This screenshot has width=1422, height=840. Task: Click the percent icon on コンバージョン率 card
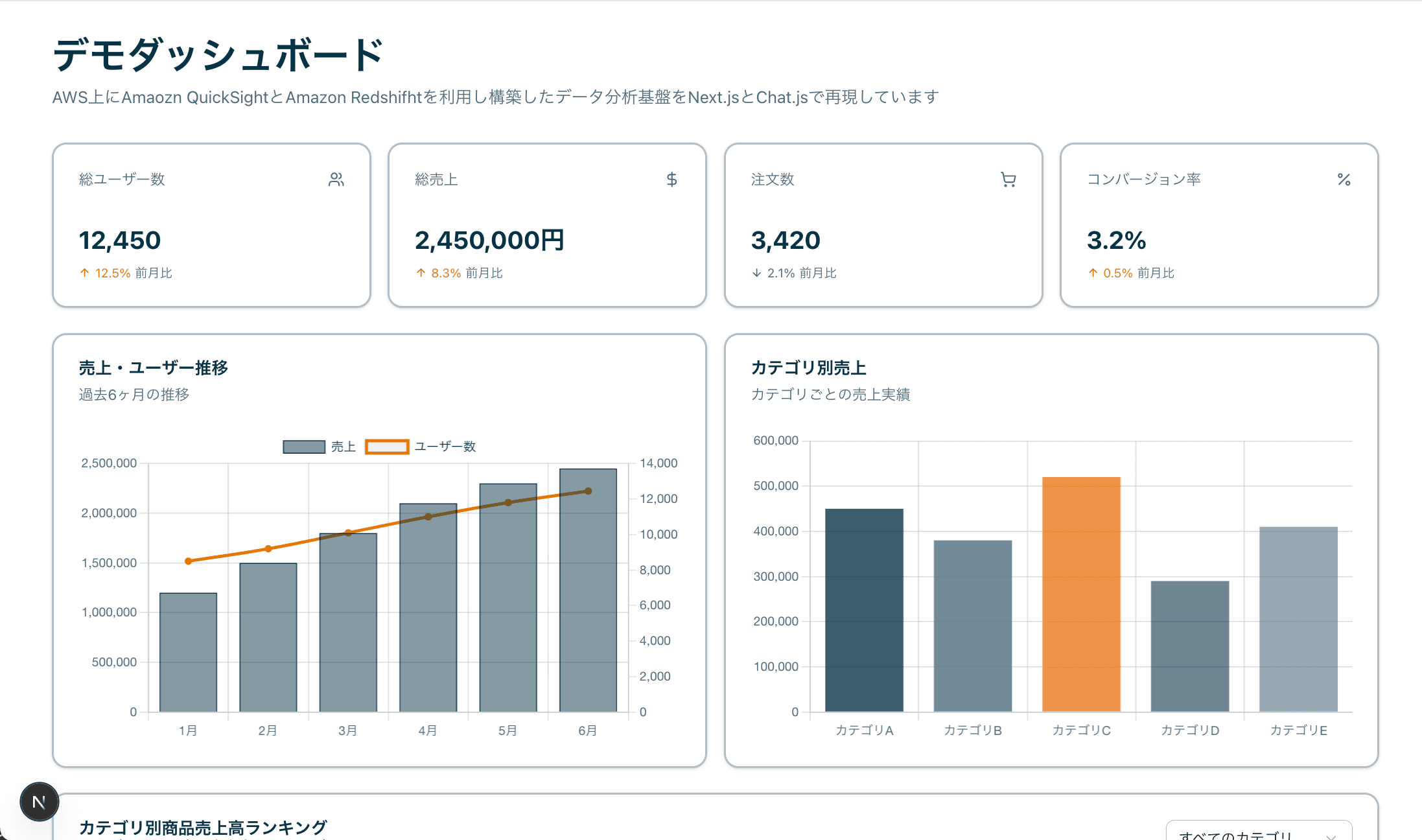(1344, 180)
